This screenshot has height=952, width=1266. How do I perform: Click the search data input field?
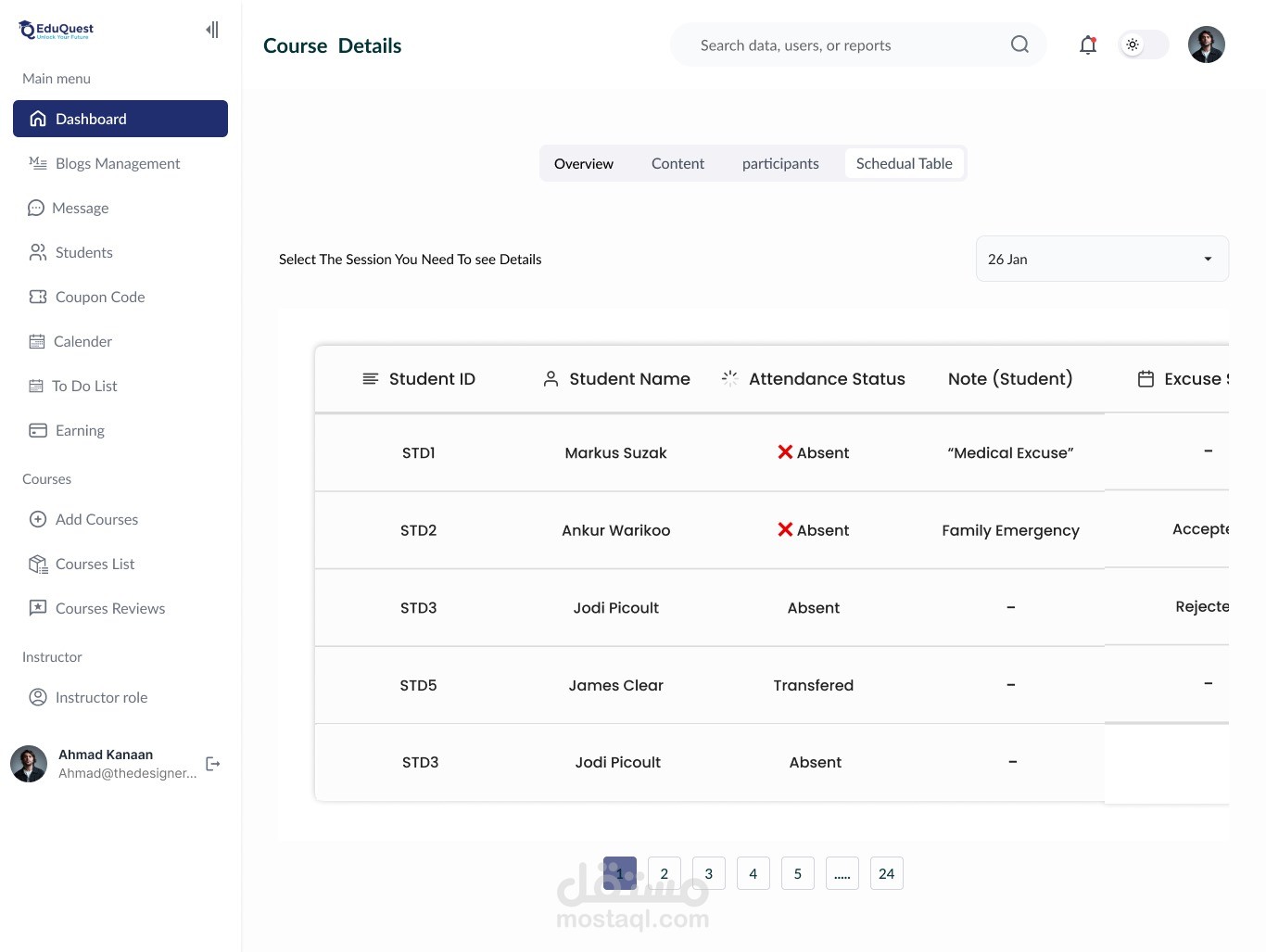834,44
